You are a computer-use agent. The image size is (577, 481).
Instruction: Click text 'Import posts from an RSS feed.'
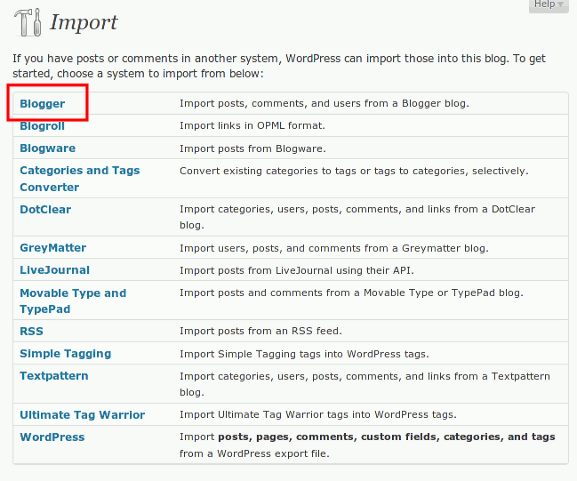point(261,331)
